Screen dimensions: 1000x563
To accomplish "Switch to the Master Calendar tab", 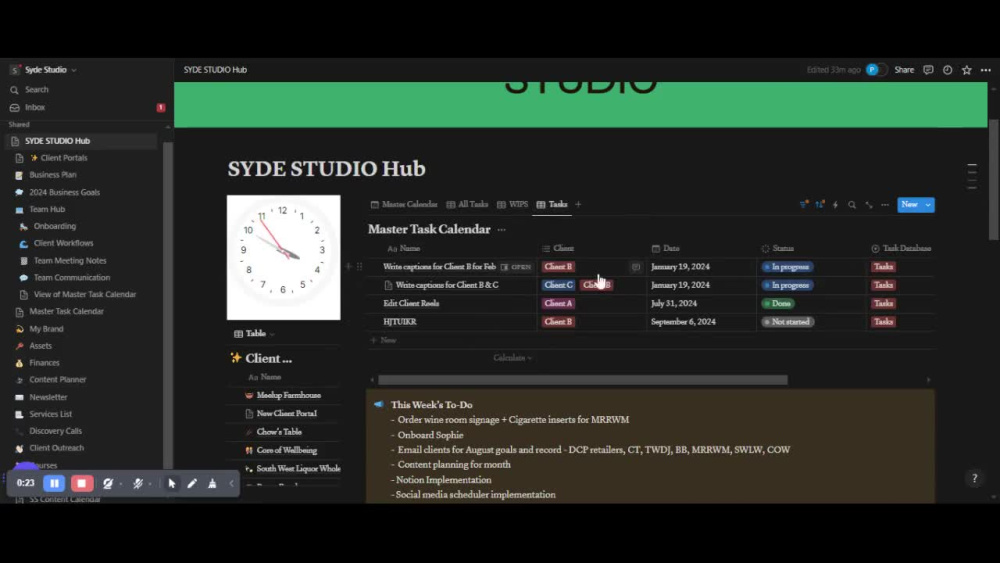I will 404,205.
